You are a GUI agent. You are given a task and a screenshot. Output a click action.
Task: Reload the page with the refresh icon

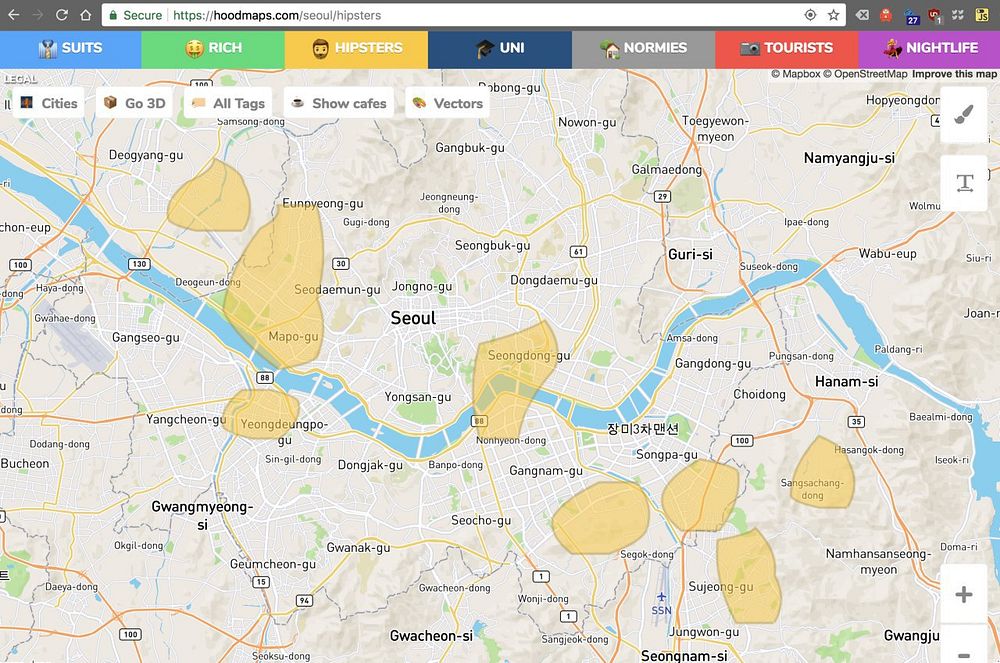click(62, 15)
